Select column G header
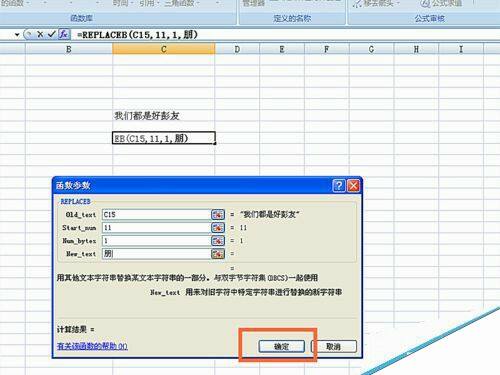This screenshot has height=375, width=500. [x=371, y=49]
